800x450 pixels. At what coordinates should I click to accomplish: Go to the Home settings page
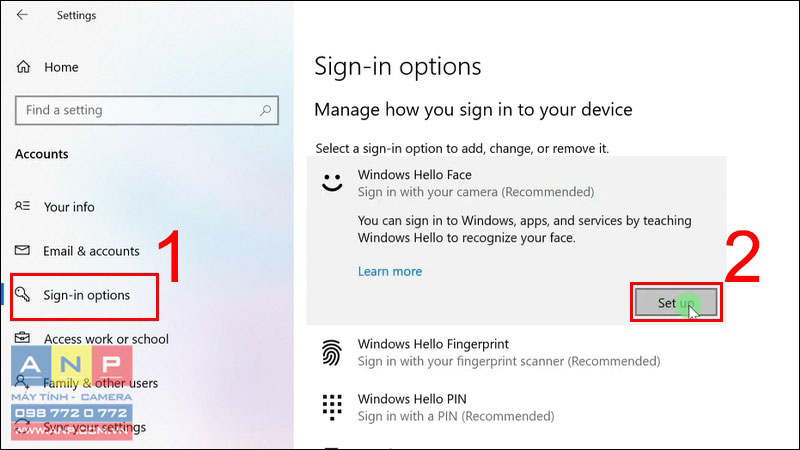(x=61, y=67)
